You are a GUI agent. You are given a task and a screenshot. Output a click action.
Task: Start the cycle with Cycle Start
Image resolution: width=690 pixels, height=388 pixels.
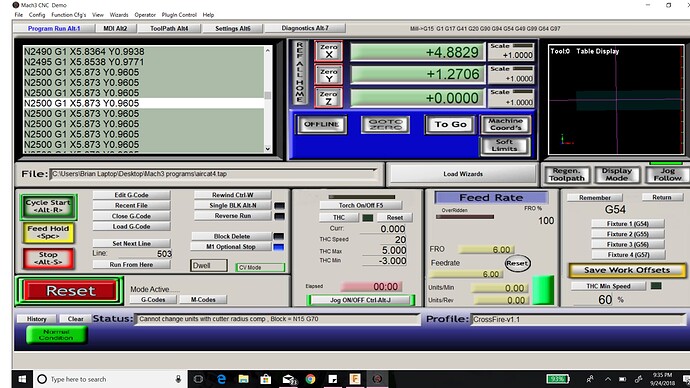(x=48, y=207)
